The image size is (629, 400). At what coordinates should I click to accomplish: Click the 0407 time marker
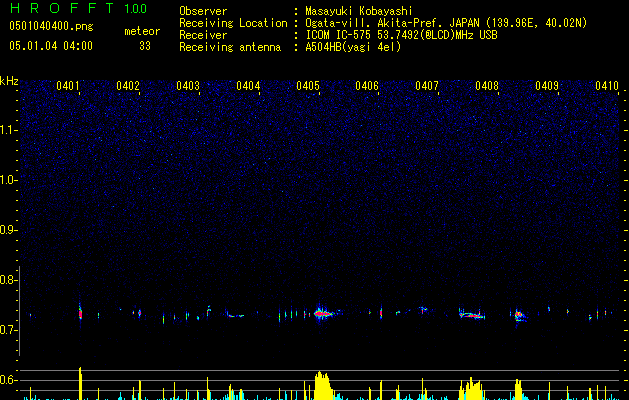coord(427,86)
